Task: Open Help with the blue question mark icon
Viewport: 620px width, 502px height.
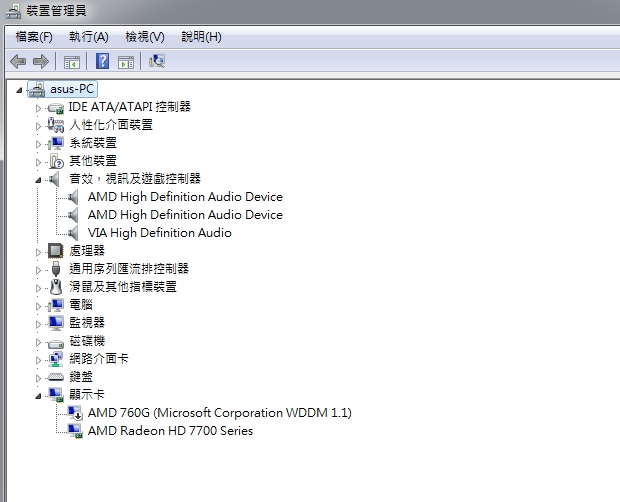Action: pos(102,61)
